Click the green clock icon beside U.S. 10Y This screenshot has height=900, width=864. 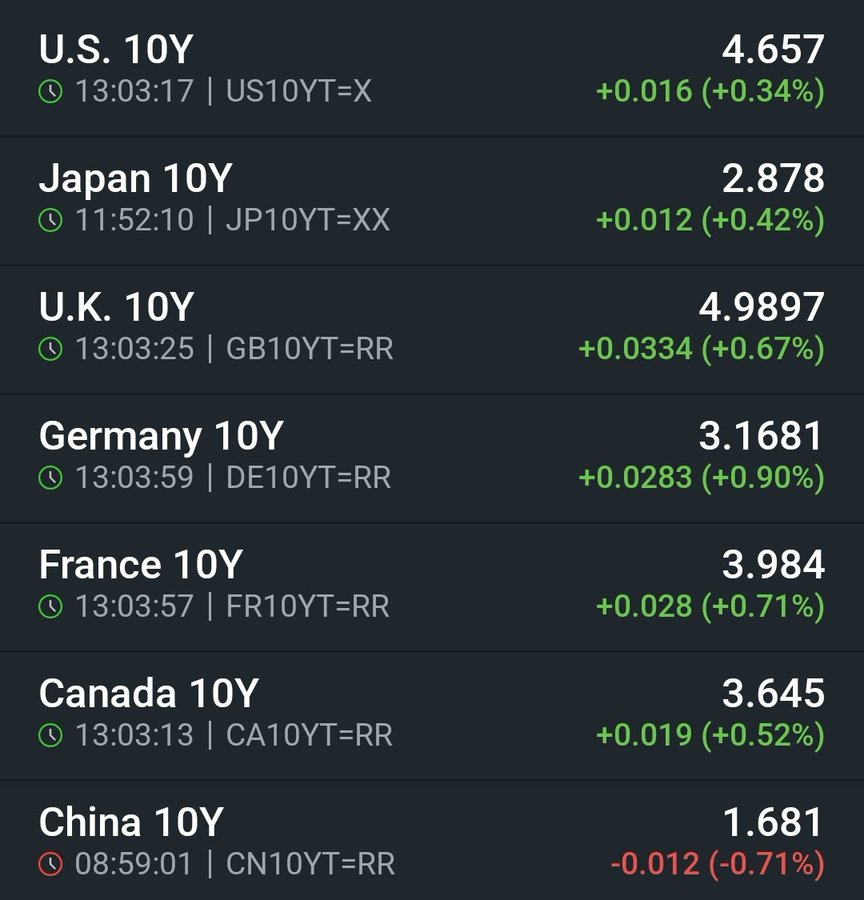pos(51,91)
